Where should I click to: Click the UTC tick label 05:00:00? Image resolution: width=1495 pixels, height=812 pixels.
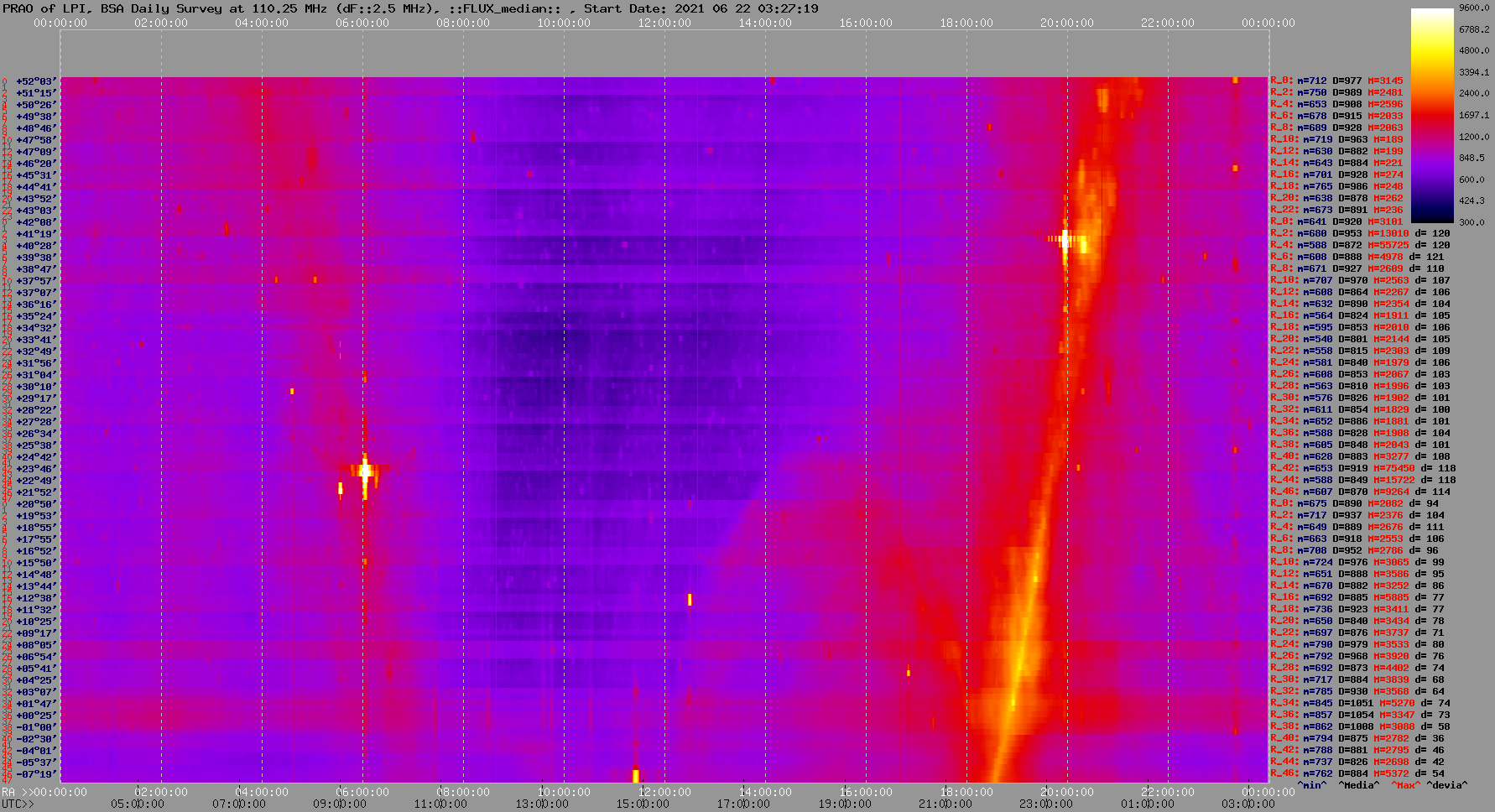click(138, 804)
